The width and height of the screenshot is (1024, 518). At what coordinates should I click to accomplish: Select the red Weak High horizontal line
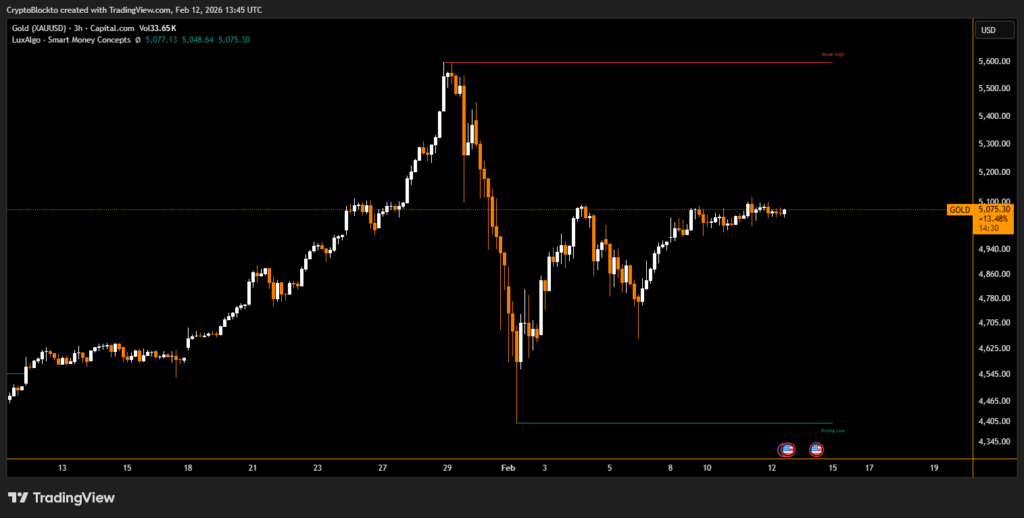pyautogui.click(x=640, y=62)
